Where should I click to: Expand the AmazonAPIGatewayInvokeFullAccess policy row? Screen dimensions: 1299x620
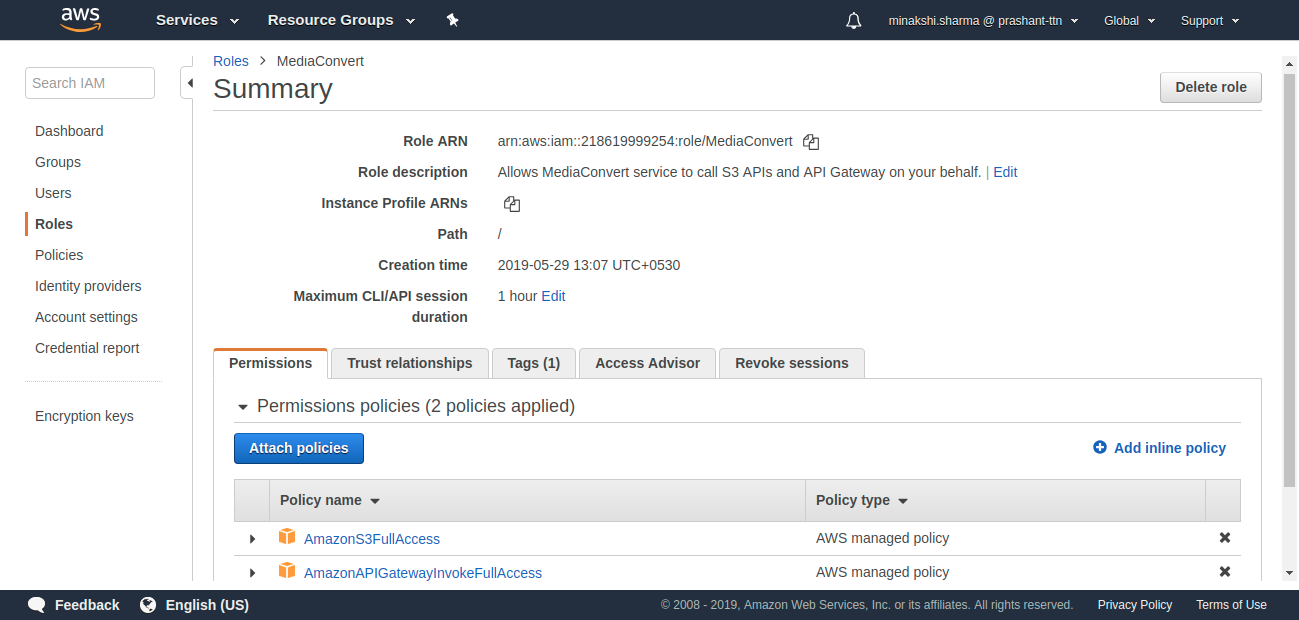[x=252, y=573]
